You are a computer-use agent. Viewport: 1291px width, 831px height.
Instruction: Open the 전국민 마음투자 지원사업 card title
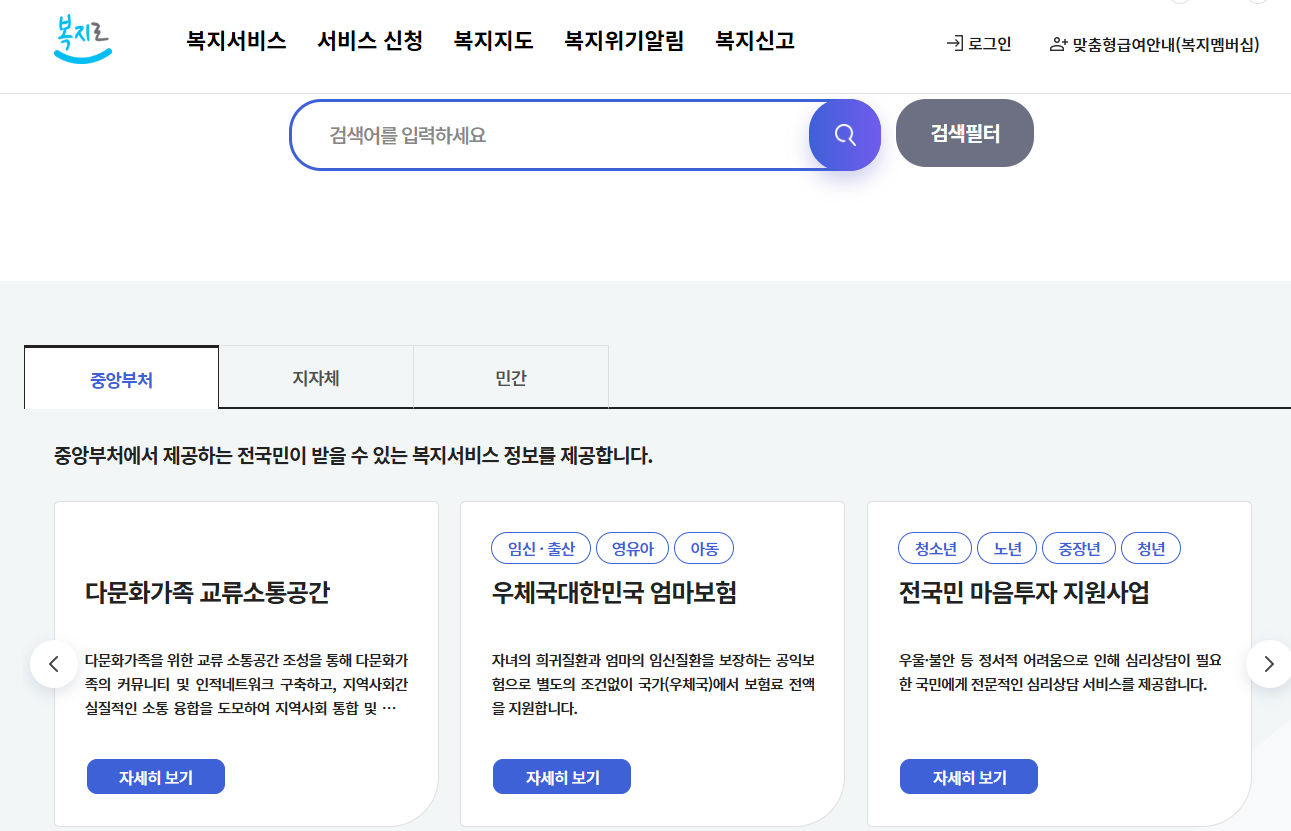coord(1024,593)
